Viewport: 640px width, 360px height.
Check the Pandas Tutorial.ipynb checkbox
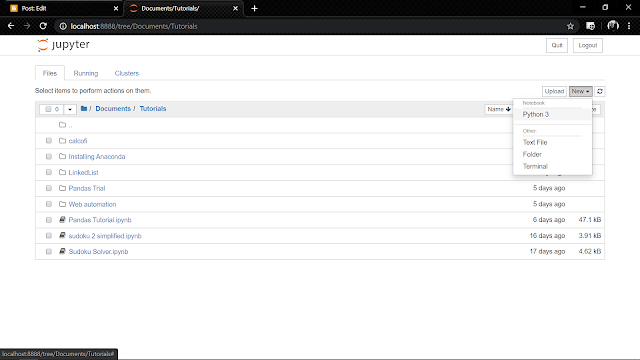pos(49,220)
